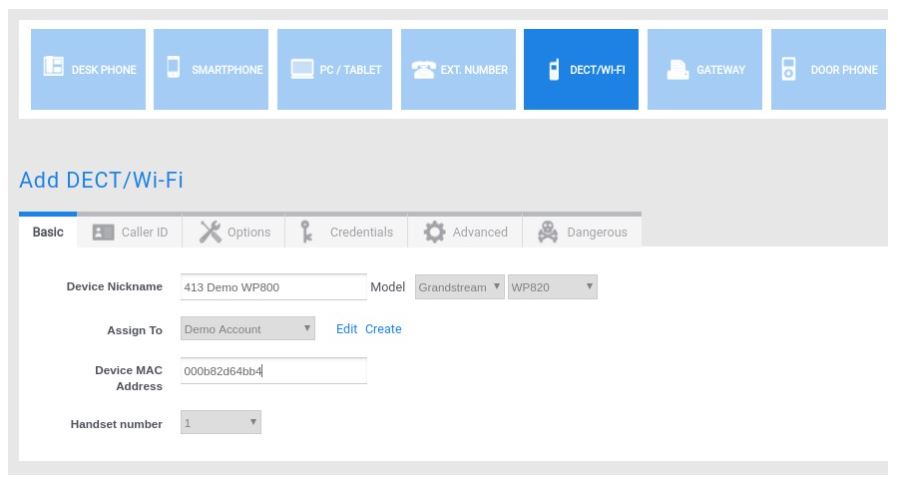Click the Create link beside Assign To

click(x=383, y=328)
